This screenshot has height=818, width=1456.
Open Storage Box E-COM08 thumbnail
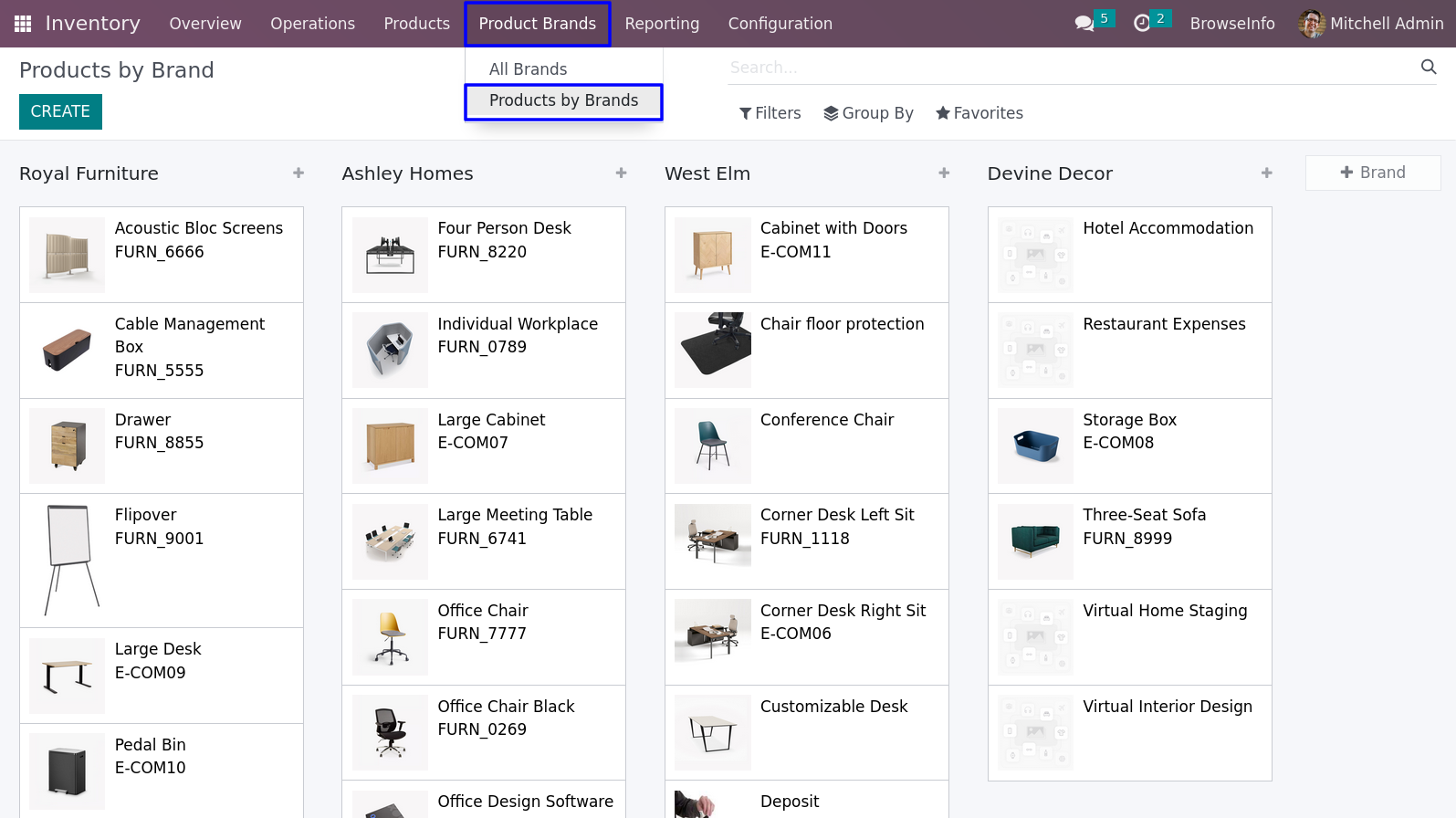click(1035, 446)
